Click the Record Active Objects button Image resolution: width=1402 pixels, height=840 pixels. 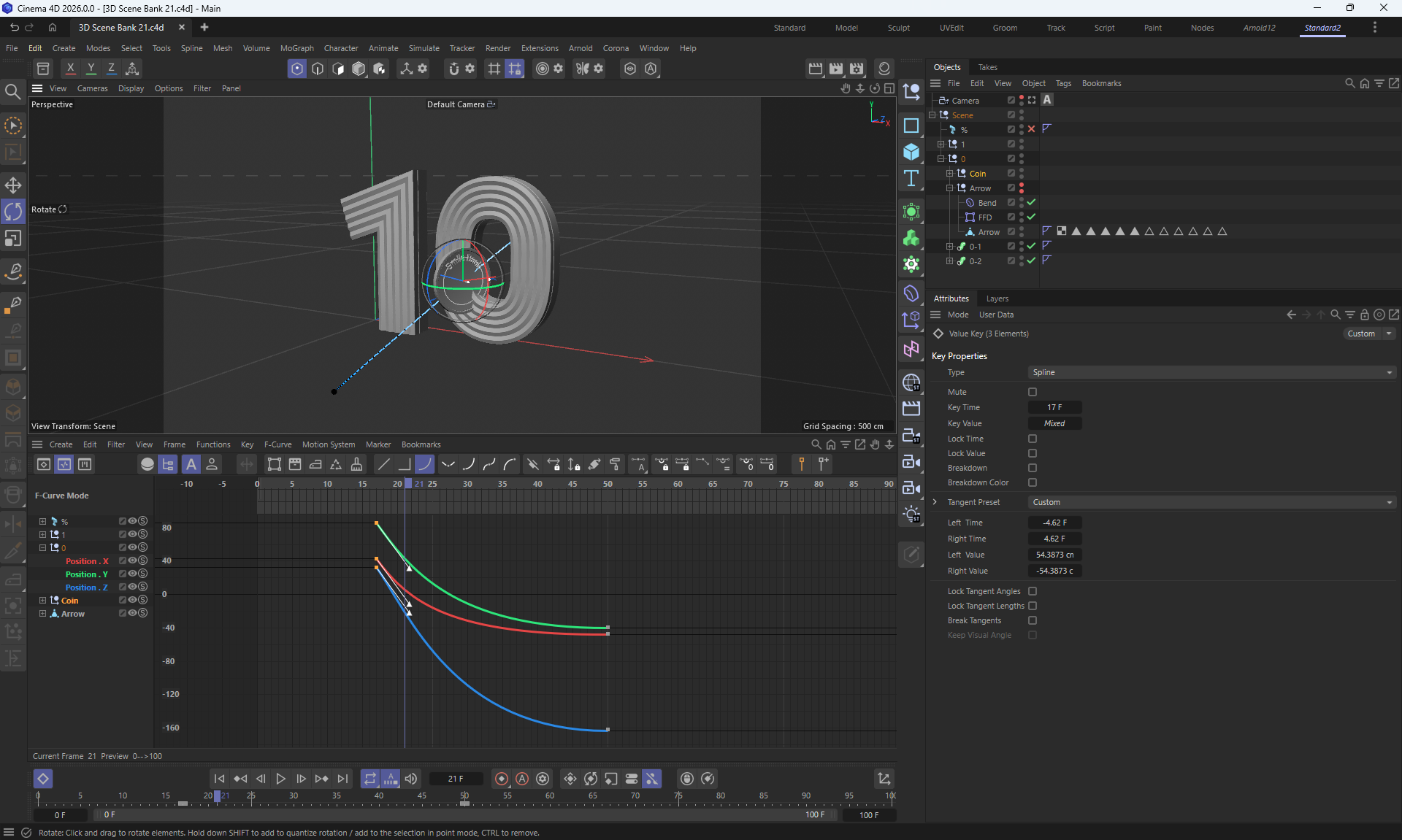(x=501, y=779)
